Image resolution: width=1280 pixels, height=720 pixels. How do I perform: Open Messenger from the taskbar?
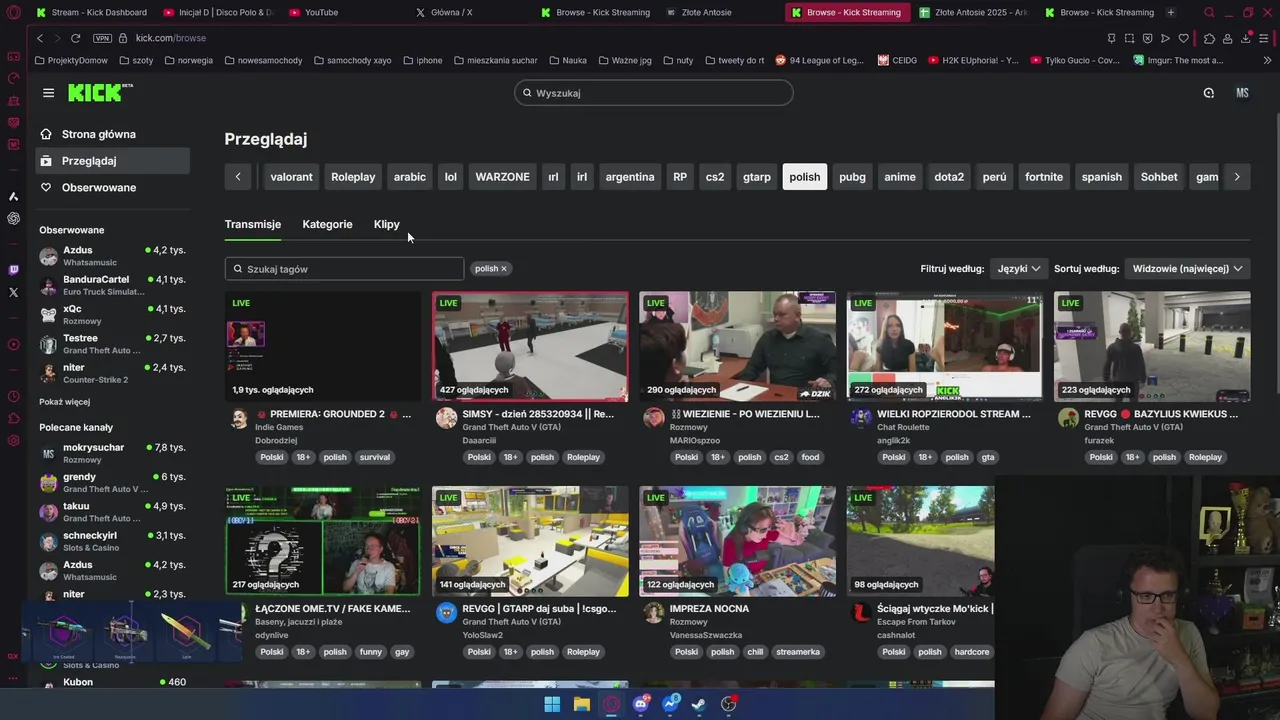click(x=670, y=704)
